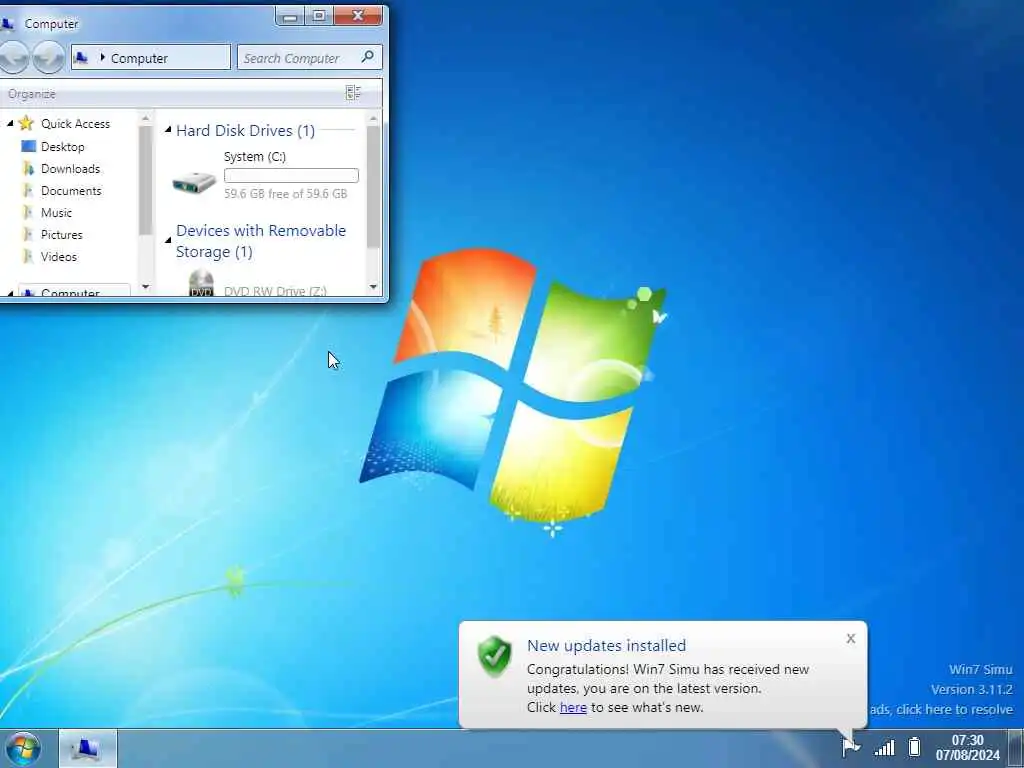
Task: Change view layout icon
Action: (x=353, y=93)
